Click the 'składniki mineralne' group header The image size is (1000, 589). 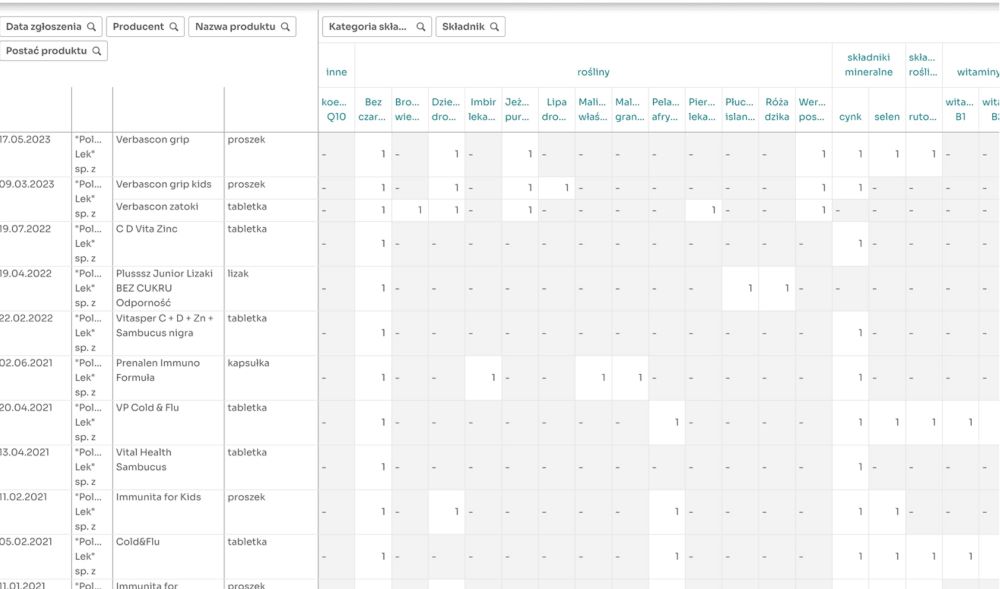pos(862,64)
